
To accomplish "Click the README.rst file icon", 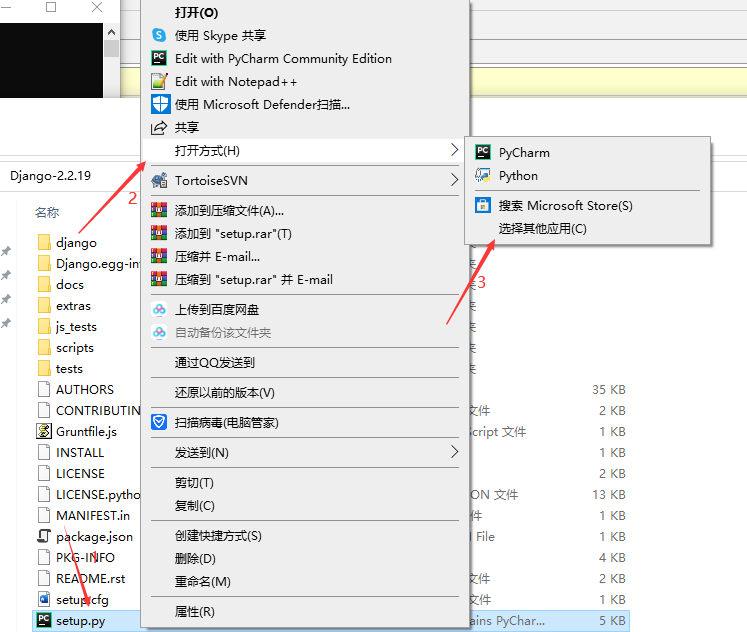I will [x=44, y=578].
